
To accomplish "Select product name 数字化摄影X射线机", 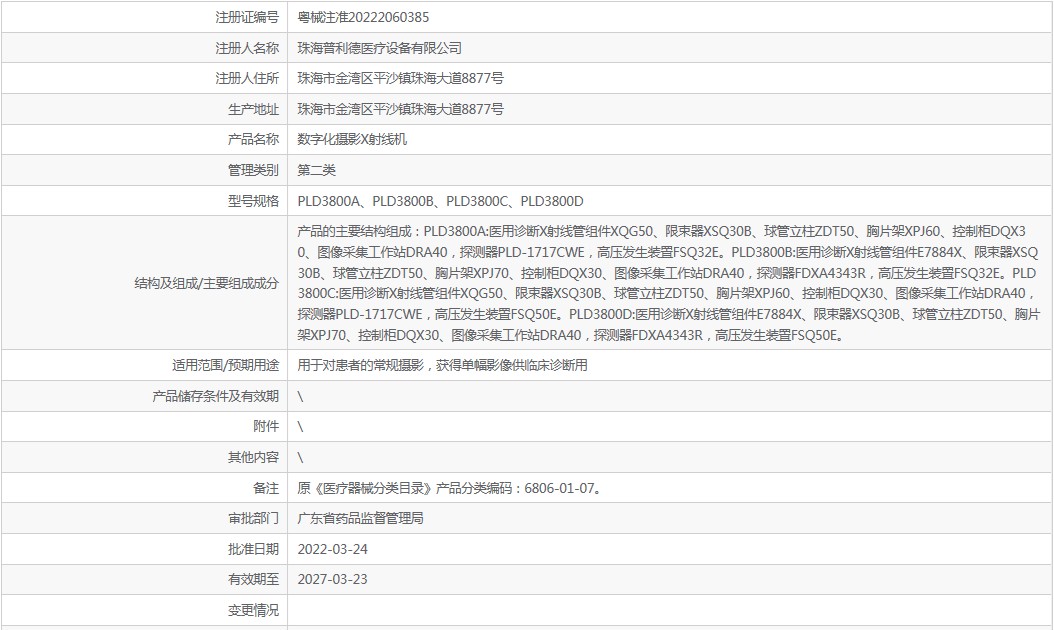I will pyautogui.click(x=352, y=140).
